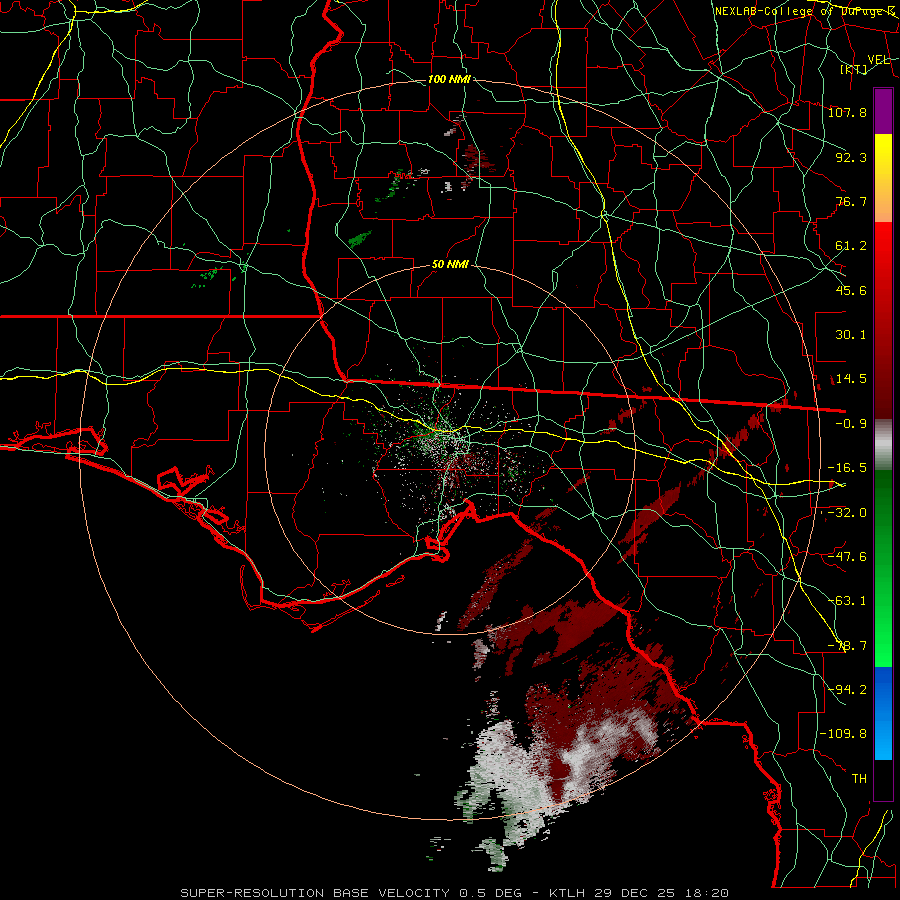This screenshot has width=900, height=900.
Task: Click the VEL legend title
Action: [x=878, y=60]
